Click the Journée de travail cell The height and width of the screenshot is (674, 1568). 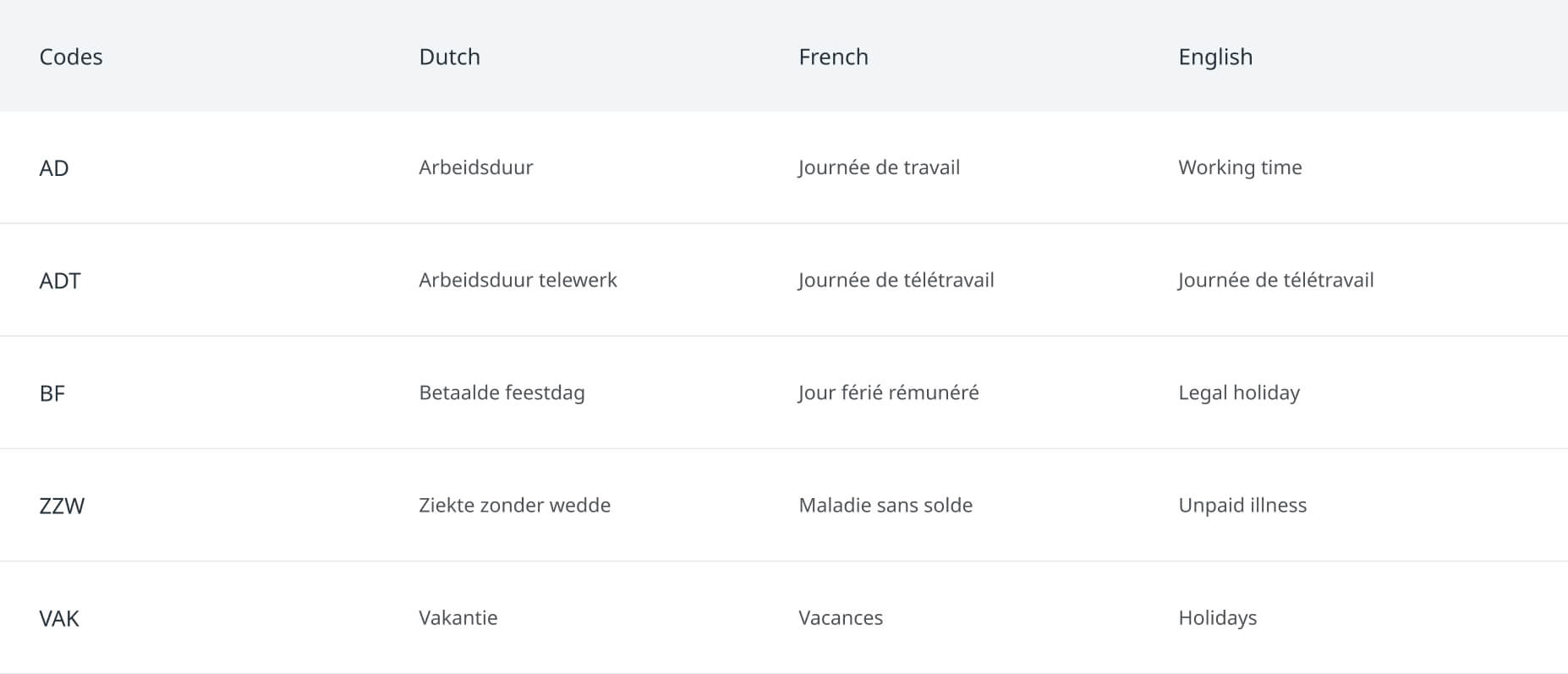pos(879,167)
